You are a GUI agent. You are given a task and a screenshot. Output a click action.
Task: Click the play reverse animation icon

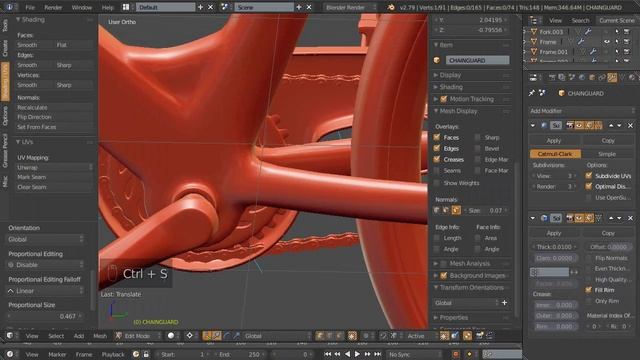pyautogui.click(x=347, y=354)
